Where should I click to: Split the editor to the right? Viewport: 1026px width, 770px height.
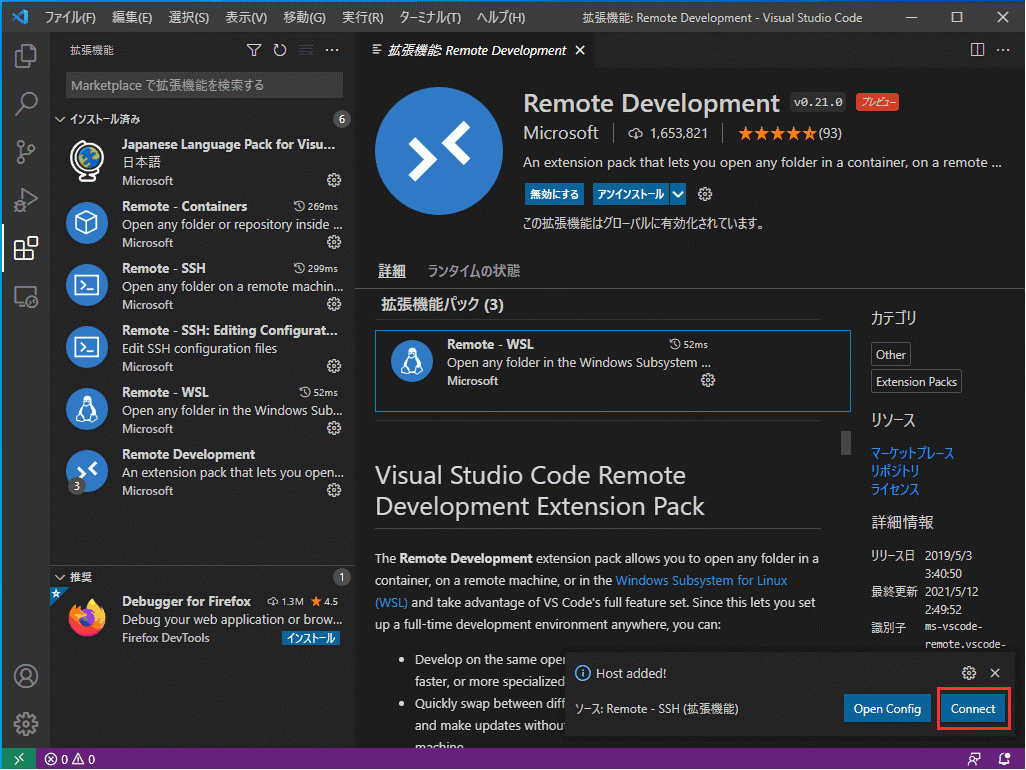click(x=977, y=50)
